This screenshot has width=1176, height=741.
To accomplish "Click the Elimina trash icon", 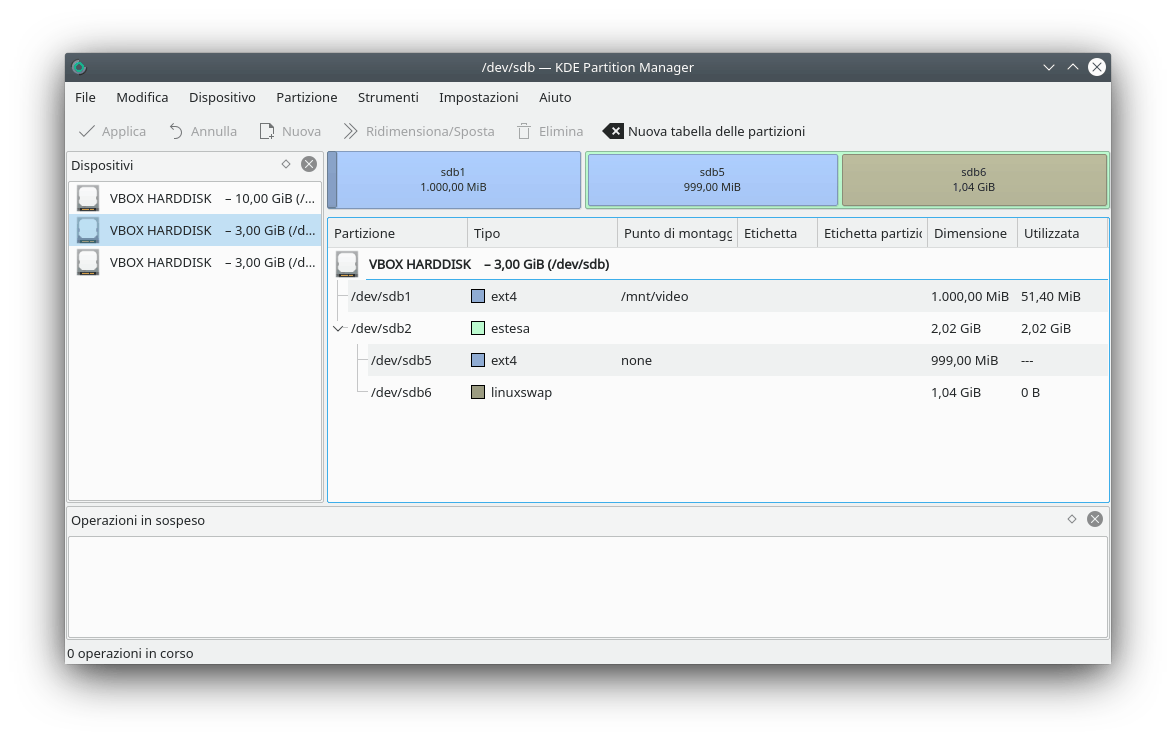I will [524, 131].
